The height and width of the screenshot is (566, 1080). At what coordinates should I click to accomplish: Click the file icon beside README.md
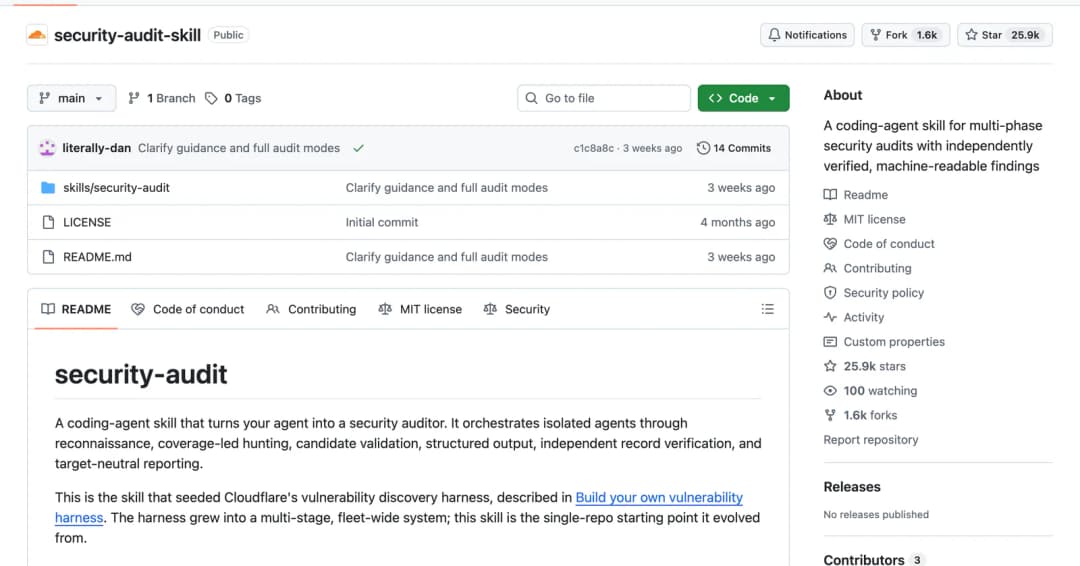tap(48, 257)
